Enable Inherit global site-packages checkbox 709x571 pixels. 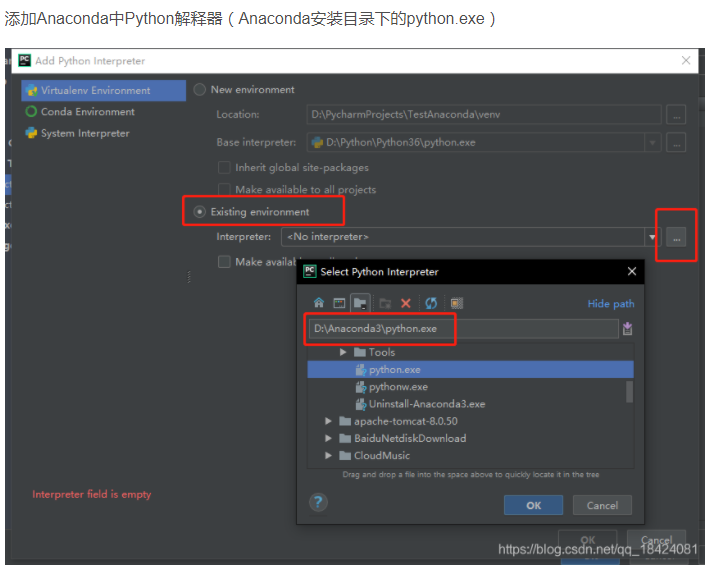224,167
